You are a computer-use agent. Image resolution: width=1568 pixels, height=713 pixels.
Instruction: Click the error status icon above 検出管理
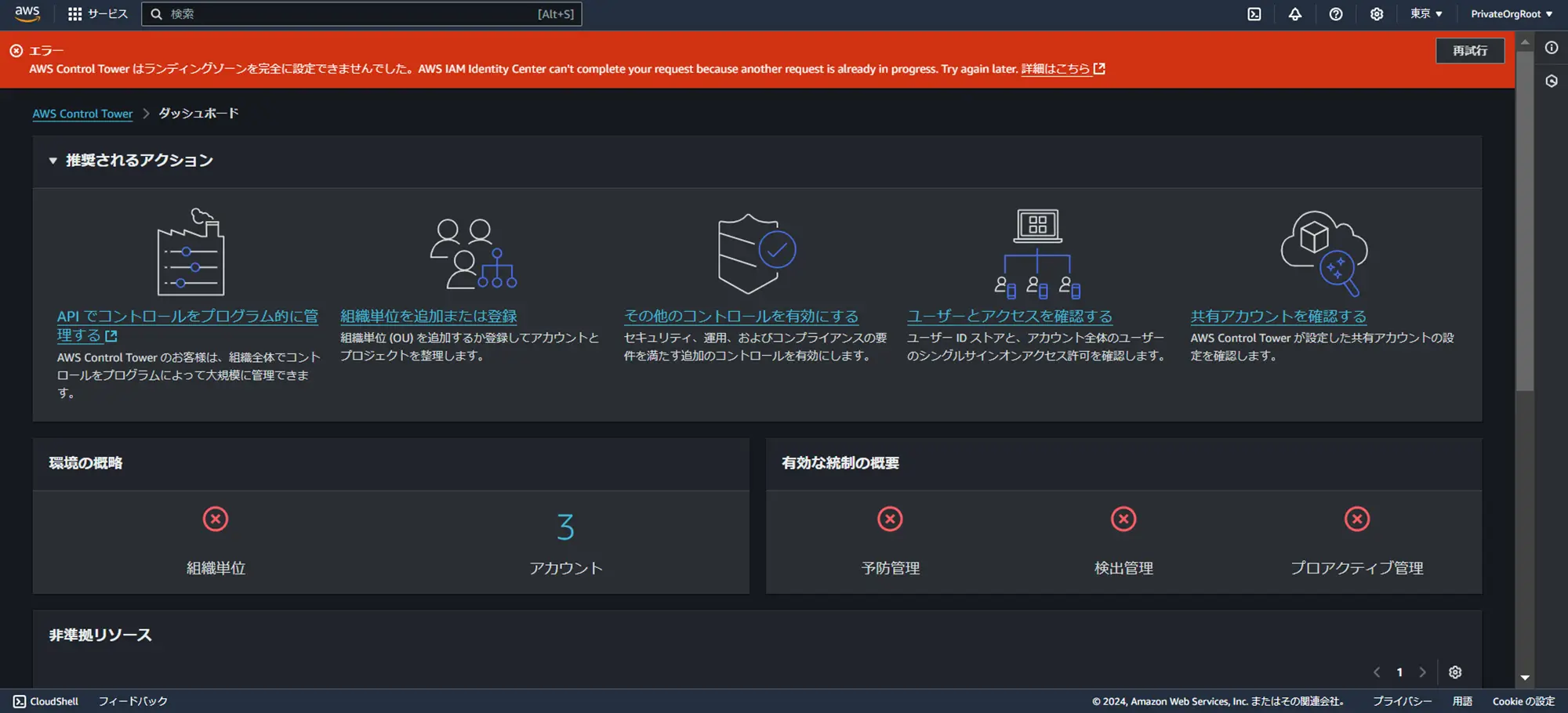(x=1123, y=519)
